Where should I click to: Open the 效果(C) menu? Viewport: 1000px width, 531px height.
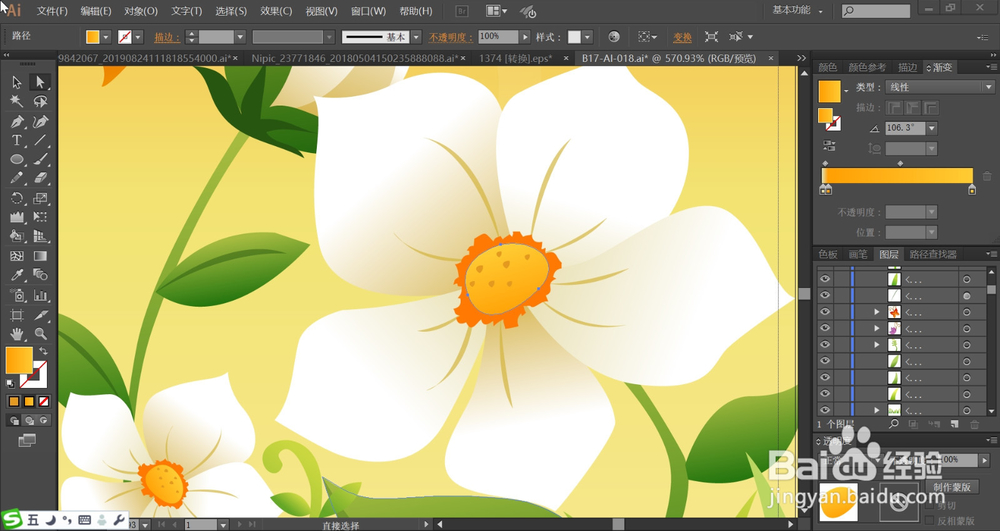click(x=276, y=11)
